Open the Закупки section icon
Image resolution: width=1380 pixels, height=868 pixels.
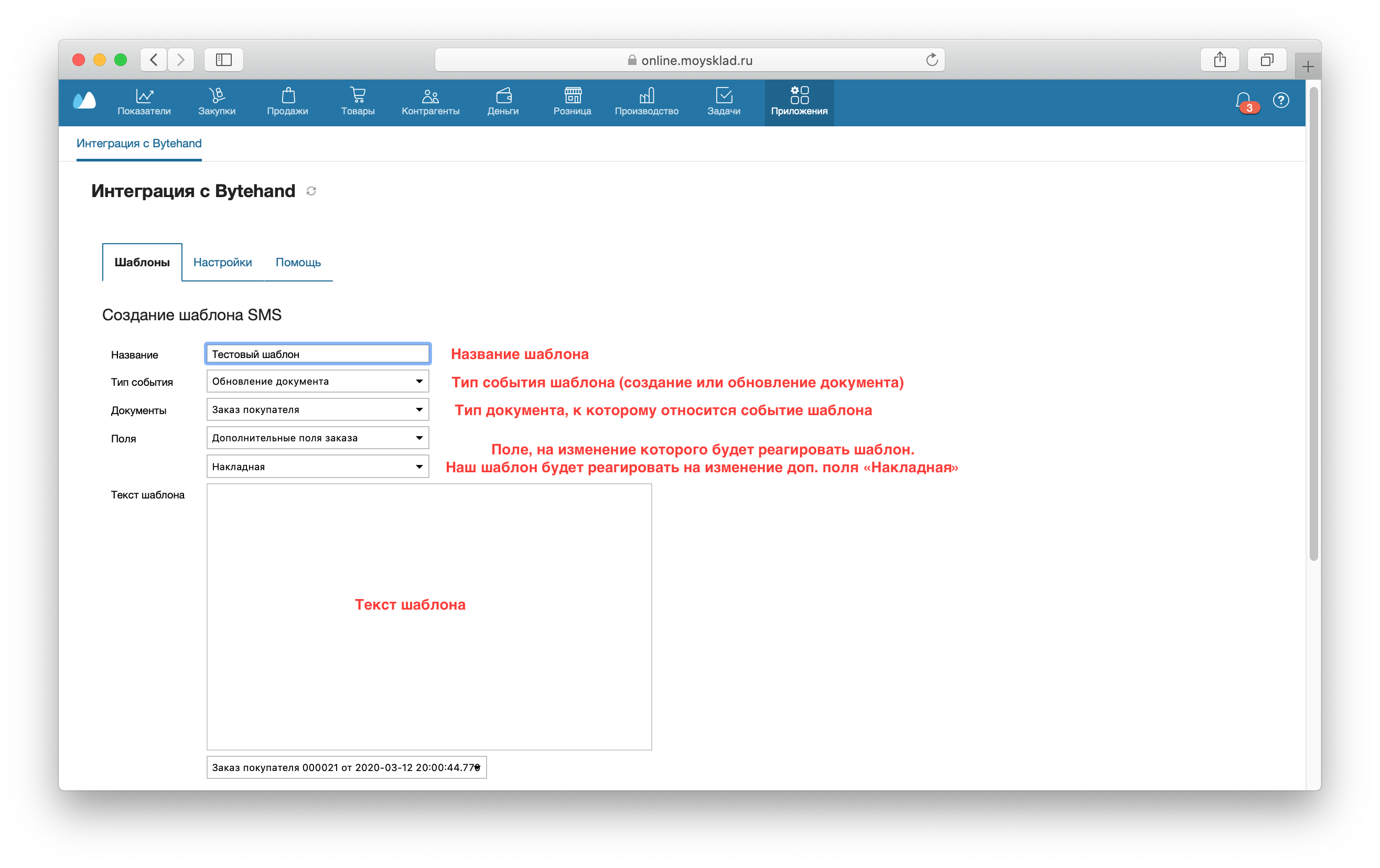pyautogui.click(x=217, y=95)
